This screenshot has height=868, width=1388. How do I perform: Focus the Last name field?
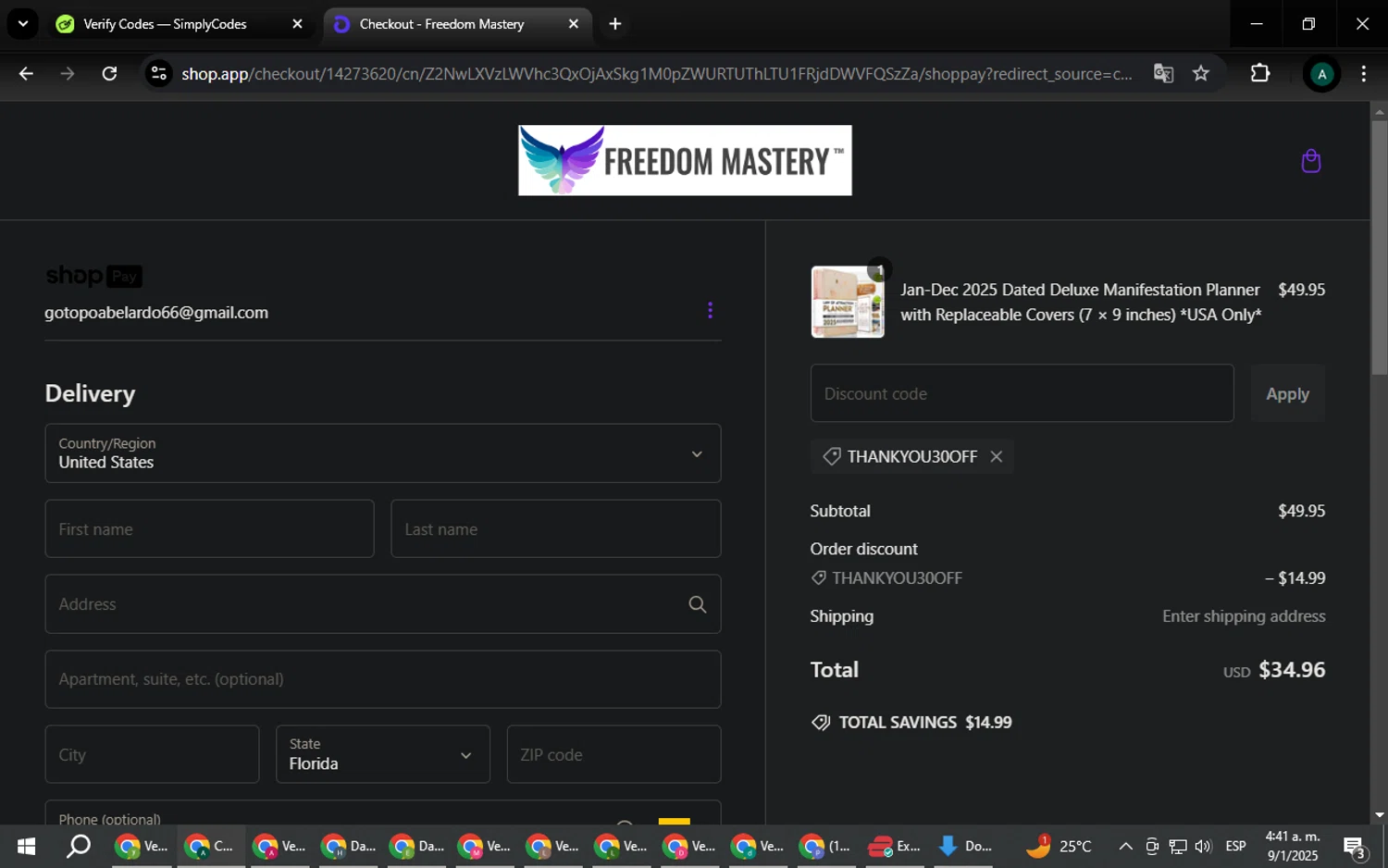(x=555, y=529)
